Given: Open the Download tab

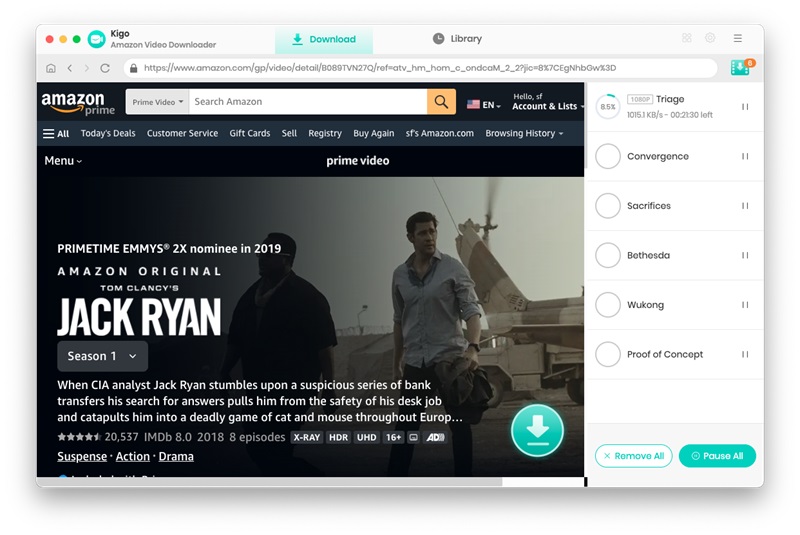Looking at the screenshot, I should tap(323, 39).
